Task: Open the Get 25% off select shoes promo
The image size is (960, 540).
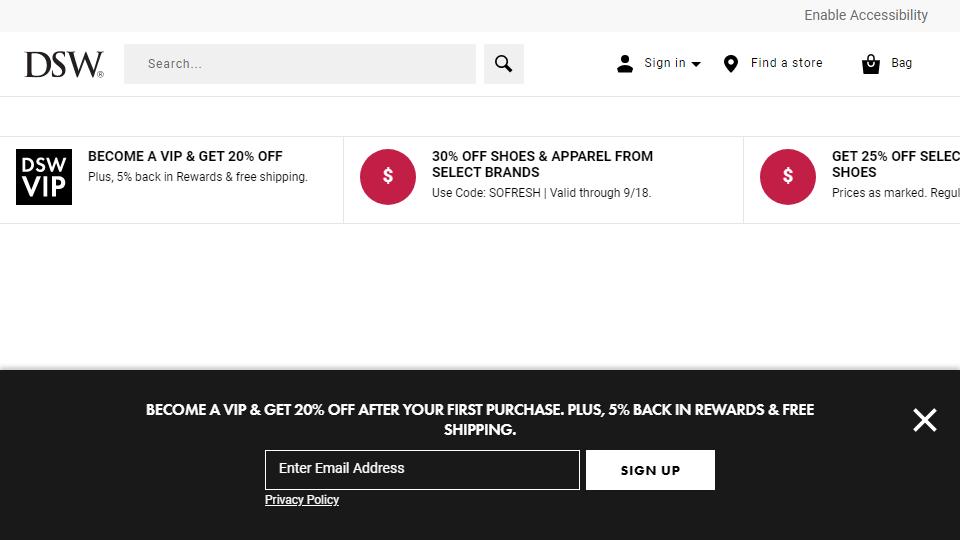Action: [896, 164]
